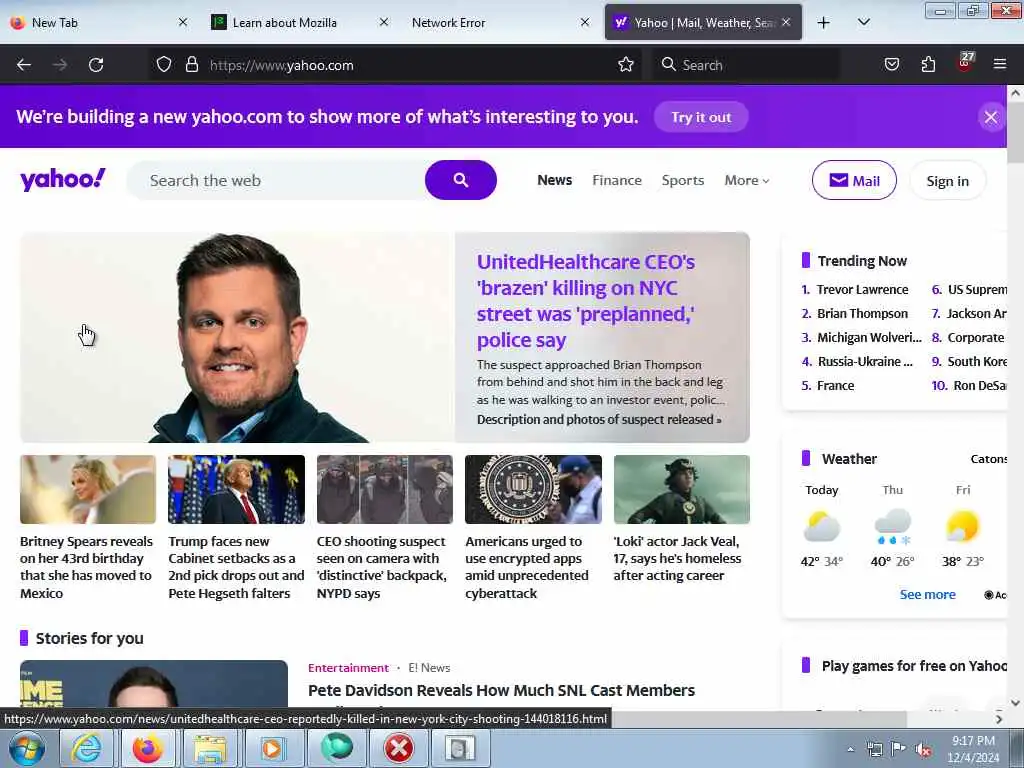Click the Try it out button

701,117
